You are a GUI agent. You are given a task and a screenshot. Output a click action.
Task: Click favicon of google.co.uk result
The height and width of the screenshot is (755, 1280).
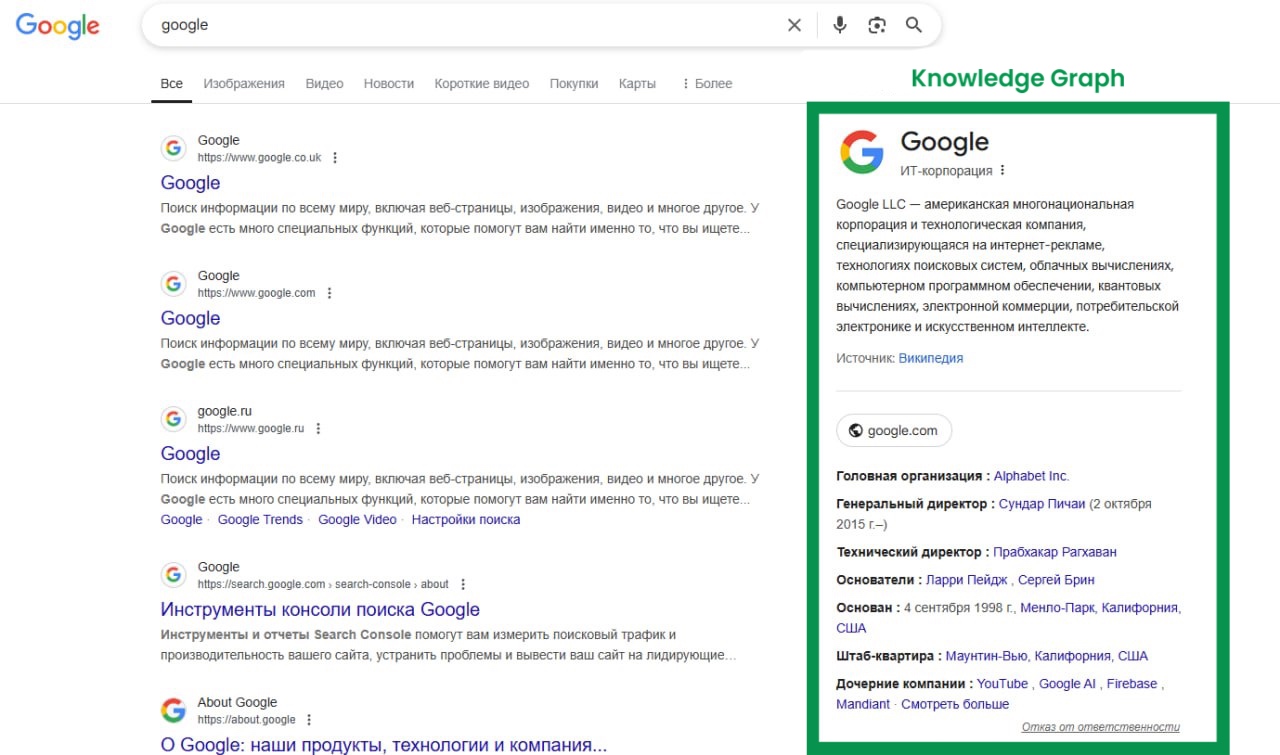(x=174, y=148)
